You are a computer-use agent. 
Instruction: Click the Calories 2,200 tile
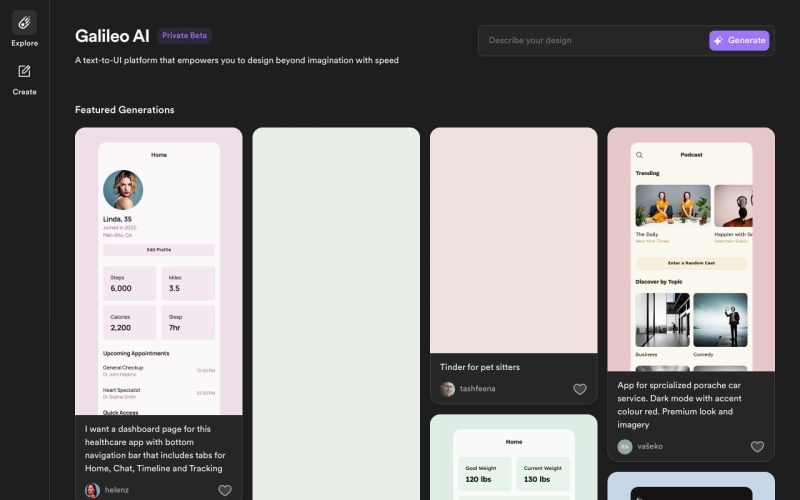130,322
